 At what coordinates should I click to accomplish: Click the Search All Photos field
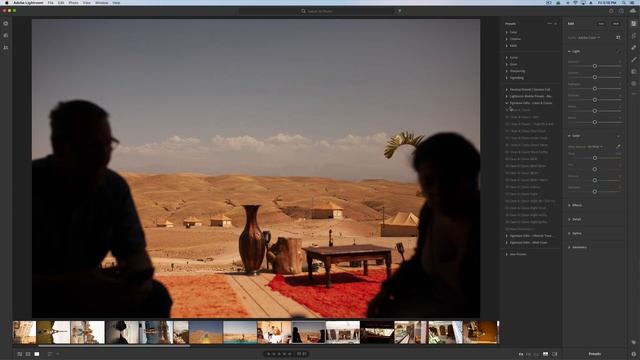pos(317,11)
